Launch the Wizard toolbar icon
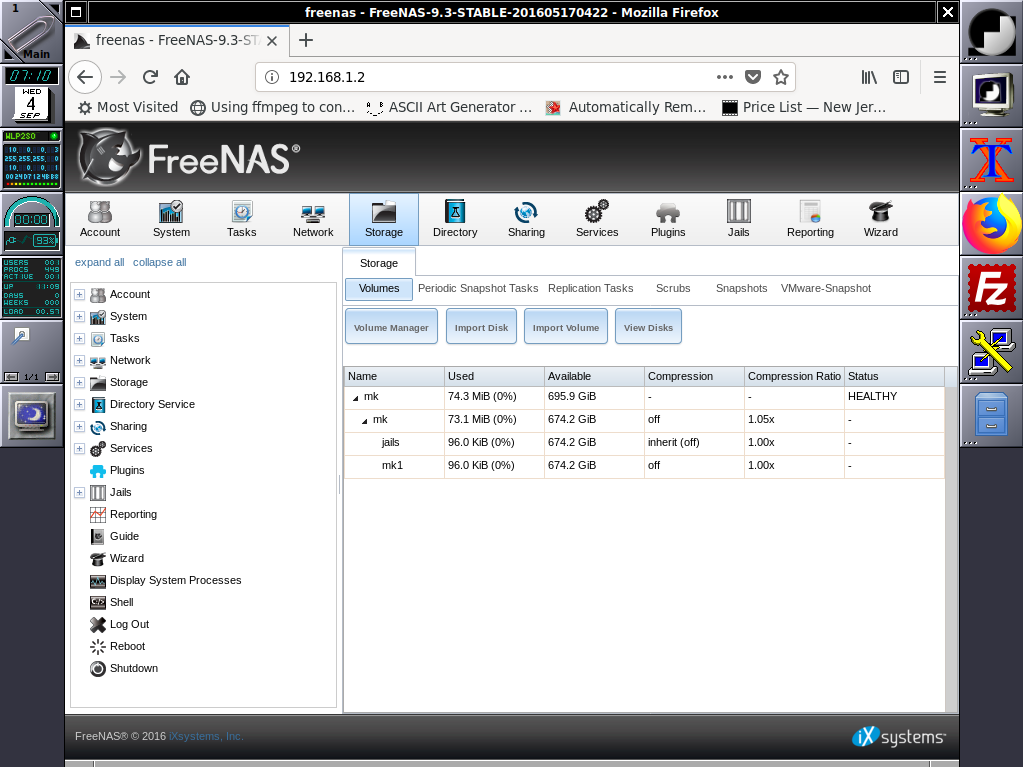Image resolution: width=1023 pixels, height=767 pixels. coord(881,220)
